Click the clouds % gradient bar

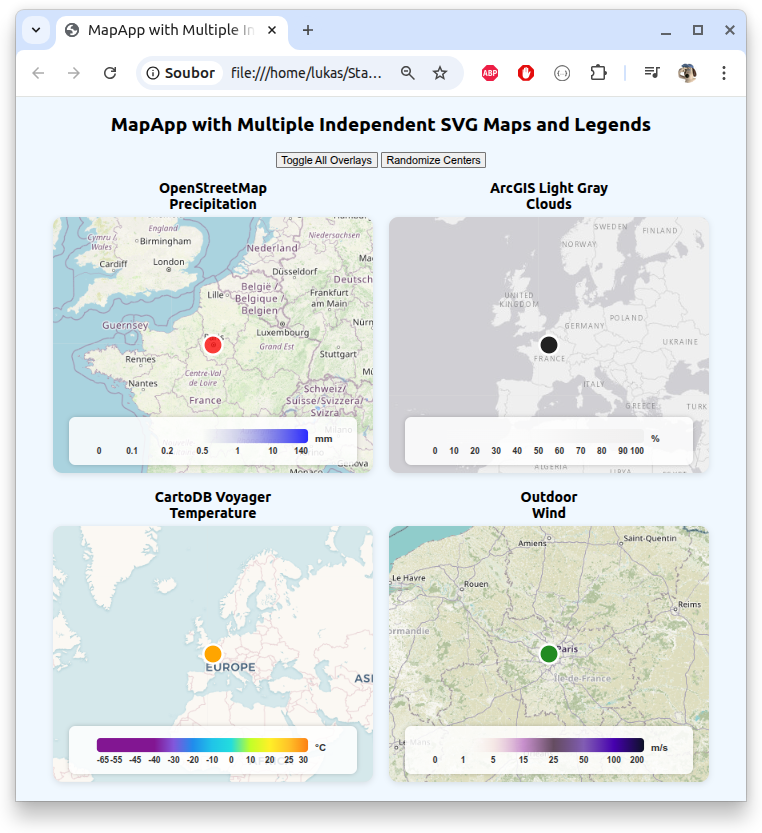[x=539, y=436]
